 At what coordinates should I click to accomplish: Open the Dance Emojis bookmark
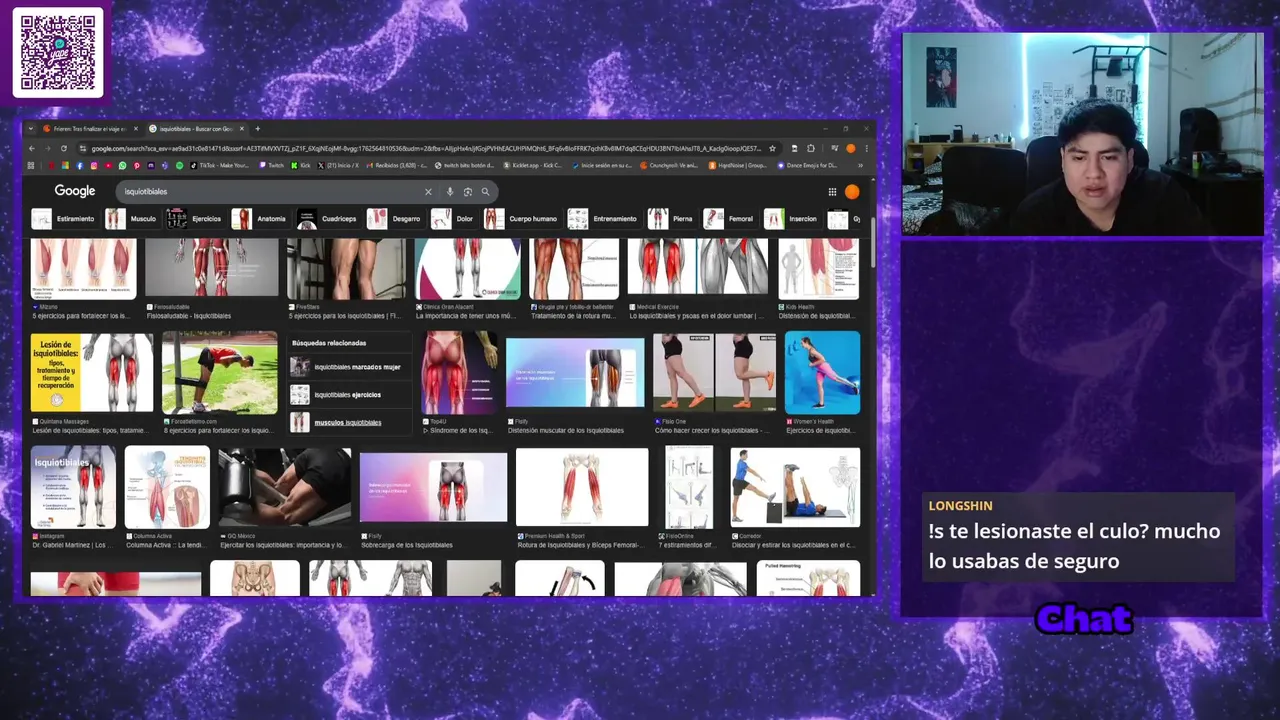click(808, 165)
